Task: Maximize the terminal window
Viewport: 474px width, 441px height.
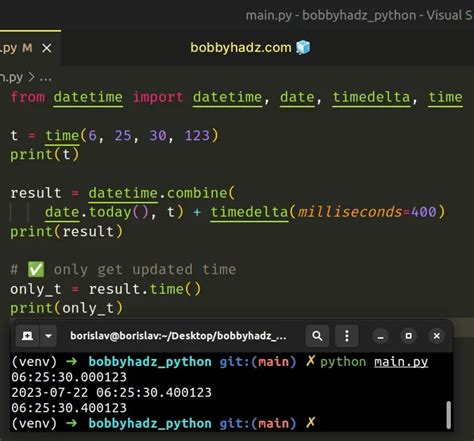Action: click(408, 336)
